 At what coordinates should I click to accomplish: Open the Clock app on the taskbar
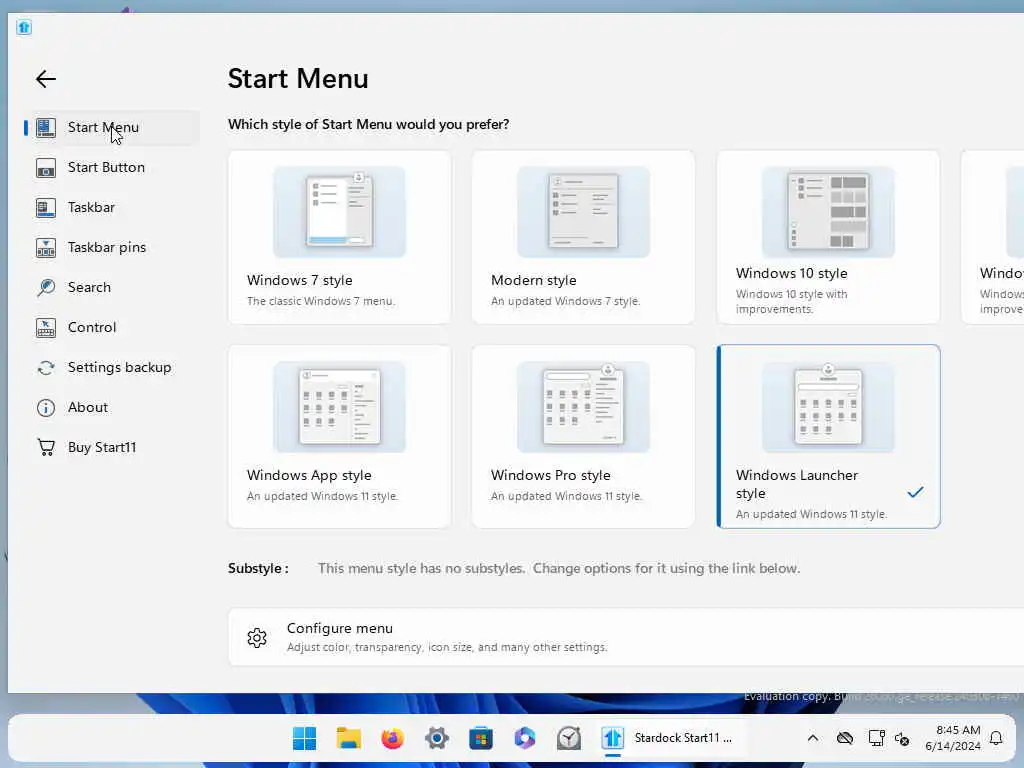[569, 739]
